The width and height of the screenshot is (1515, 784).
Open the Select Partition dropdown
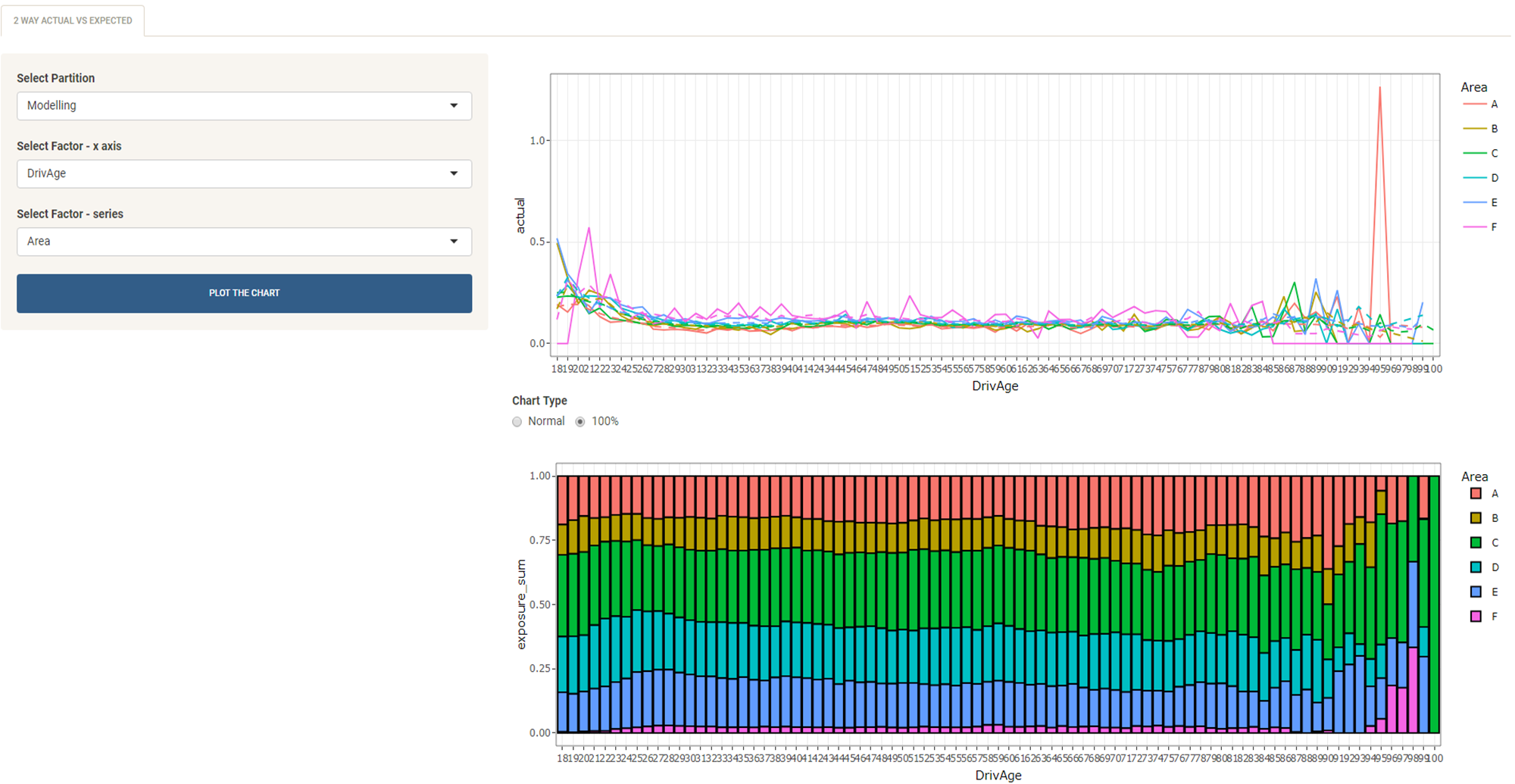[244, 106]
